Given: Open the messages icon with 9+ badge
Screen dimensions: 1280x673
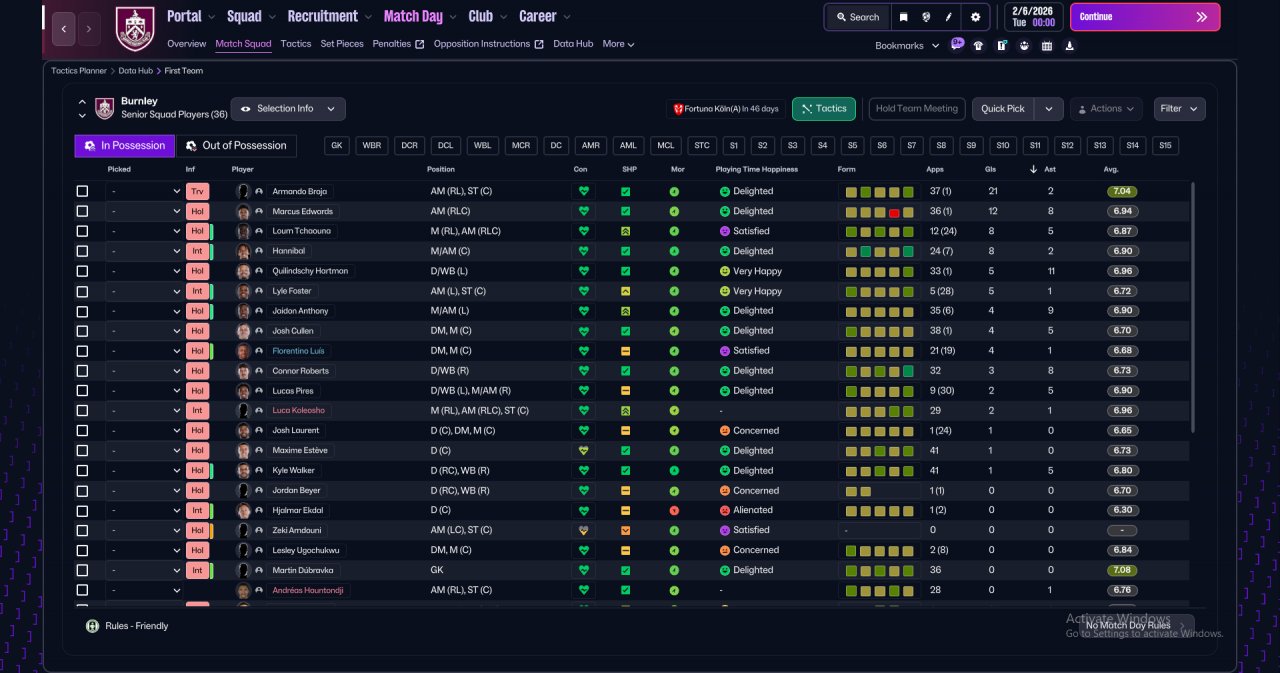Looking at the screenshot, I should coord(957,45).
